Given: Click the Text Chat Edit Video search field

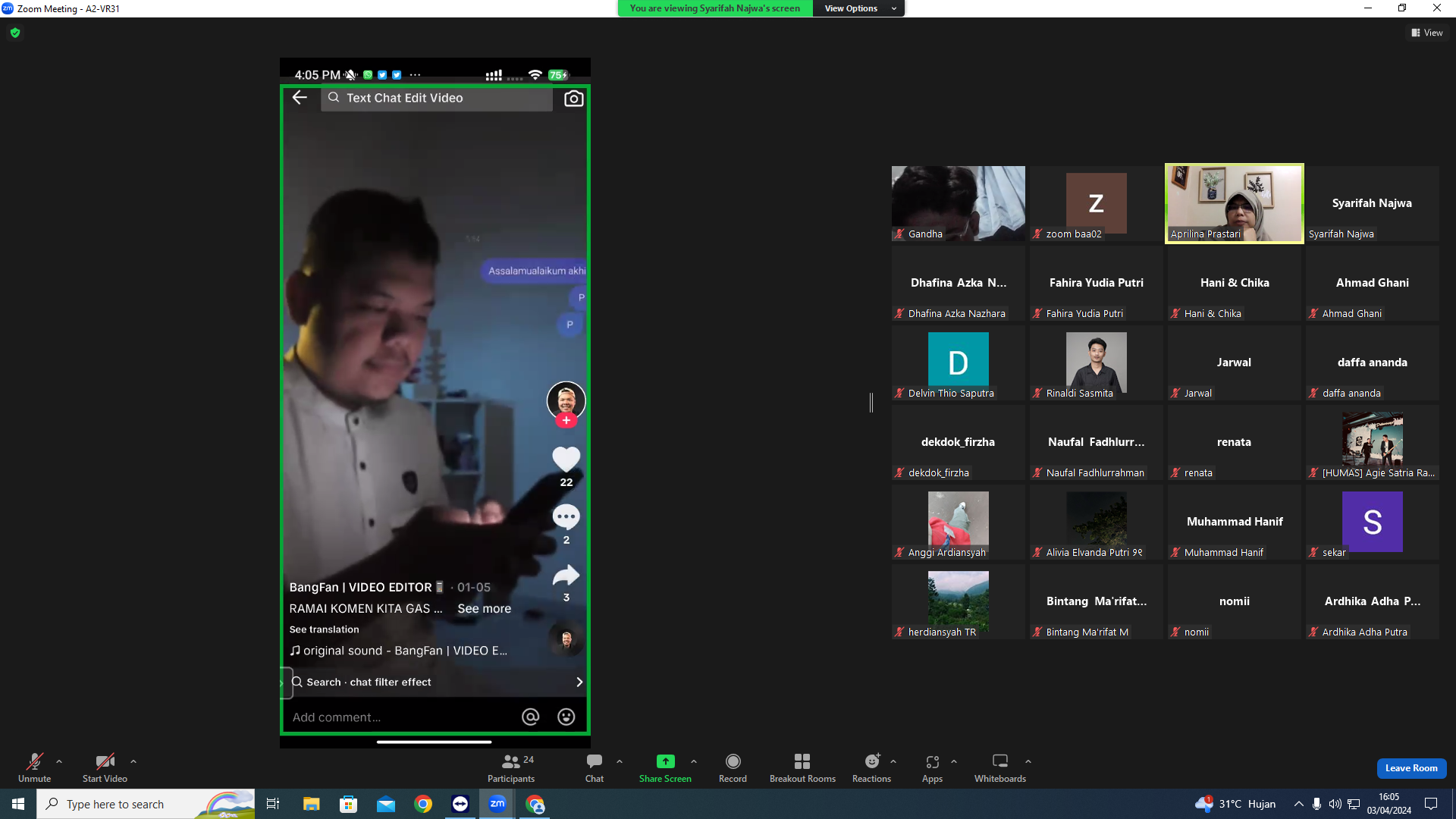Looking at the screenshot, I should pyautogui.click(x=437, y=98).
